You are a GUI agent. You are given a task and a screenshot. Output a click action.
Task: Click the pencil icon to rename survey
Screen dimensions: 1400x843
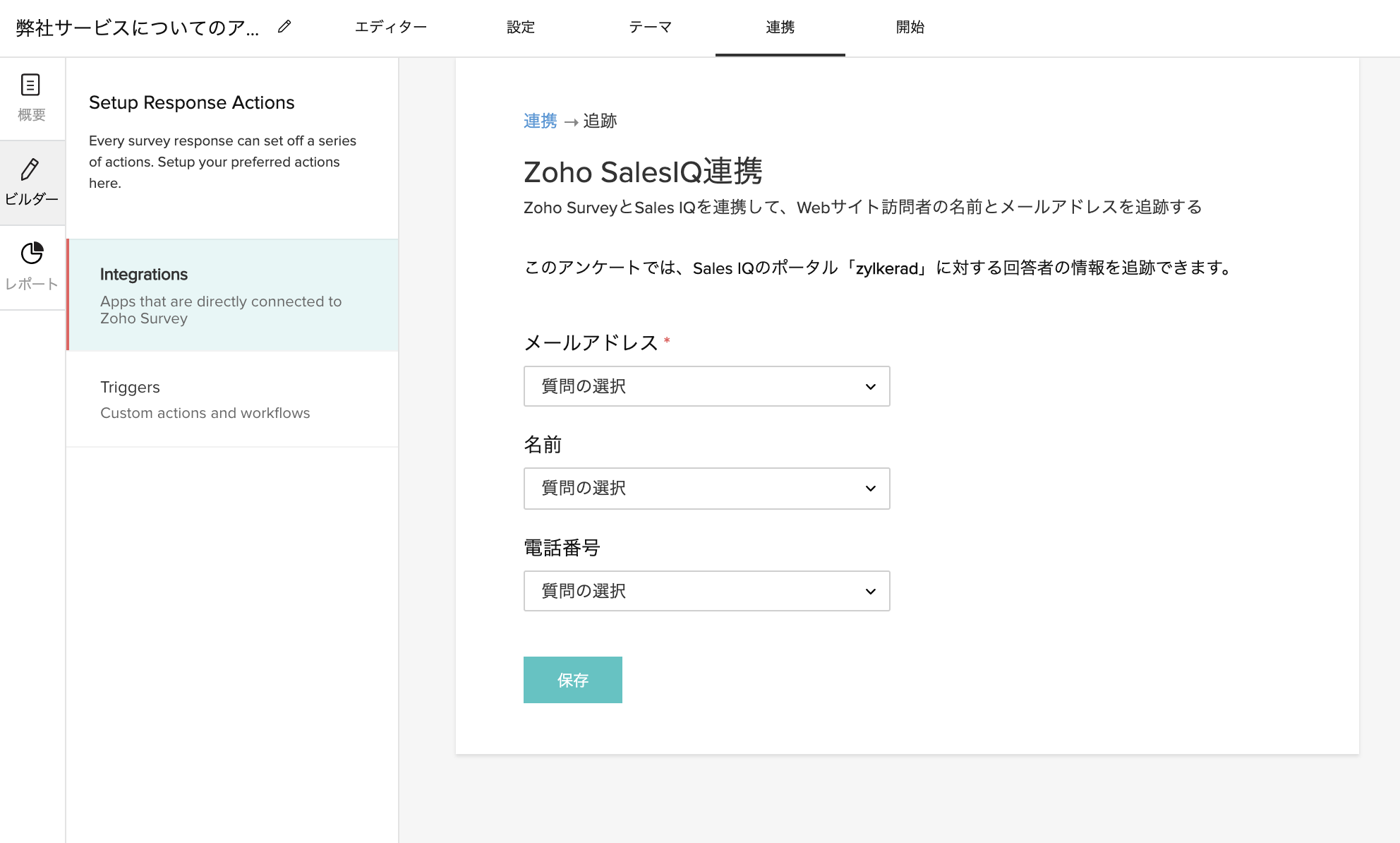[x=284, y=27]
